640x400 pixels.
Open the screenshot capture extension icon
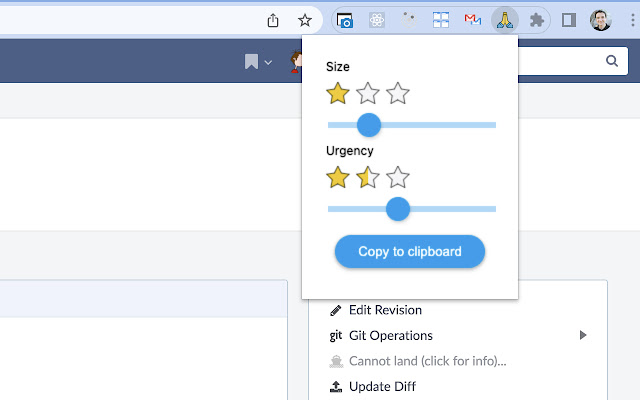[345, 20]
